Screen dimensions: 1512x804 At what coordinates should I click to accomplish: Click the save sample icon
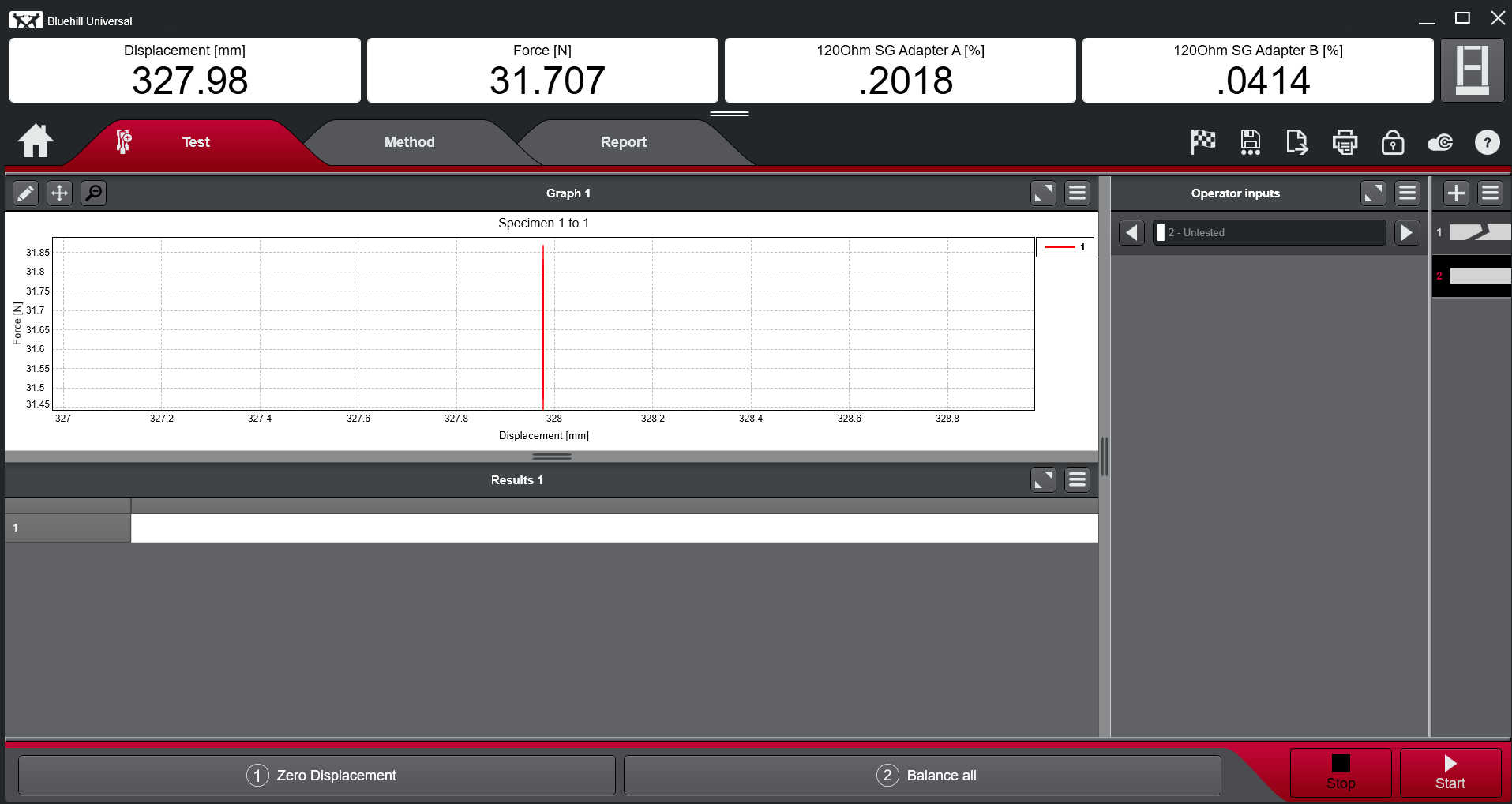(1250, 142)
